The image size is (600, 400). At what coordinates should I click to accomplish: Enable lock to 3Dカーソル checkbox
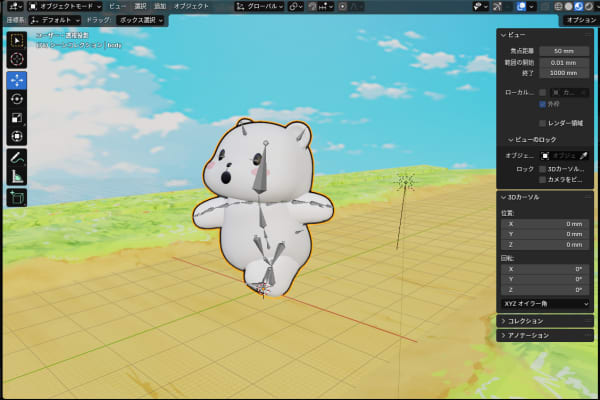click(543, 169)
